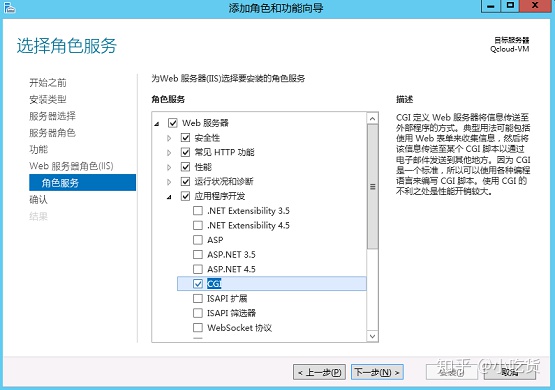Toggle the 性能 checkbox

185,167
